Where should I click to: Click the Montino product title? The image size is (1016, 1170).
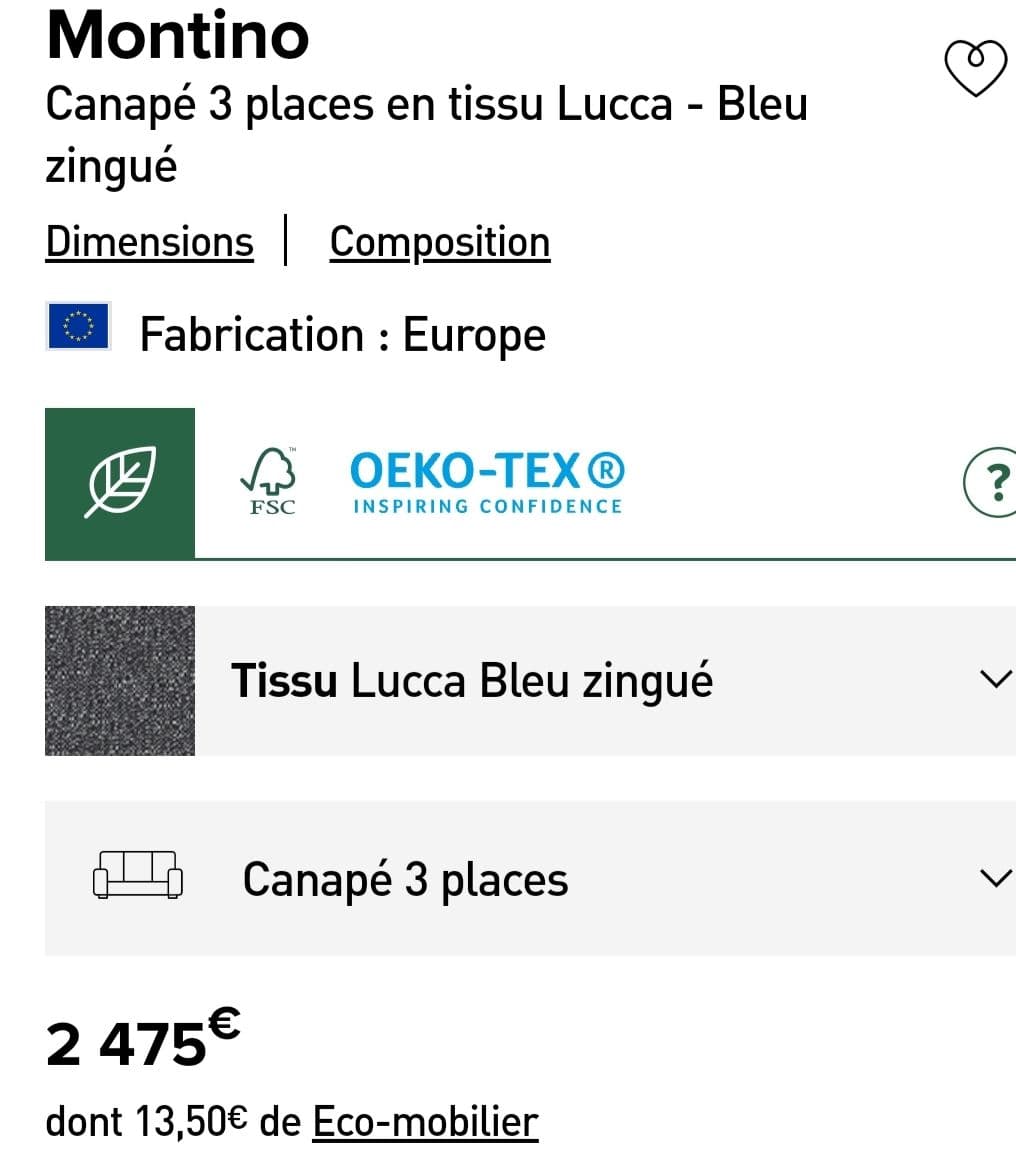178,36
